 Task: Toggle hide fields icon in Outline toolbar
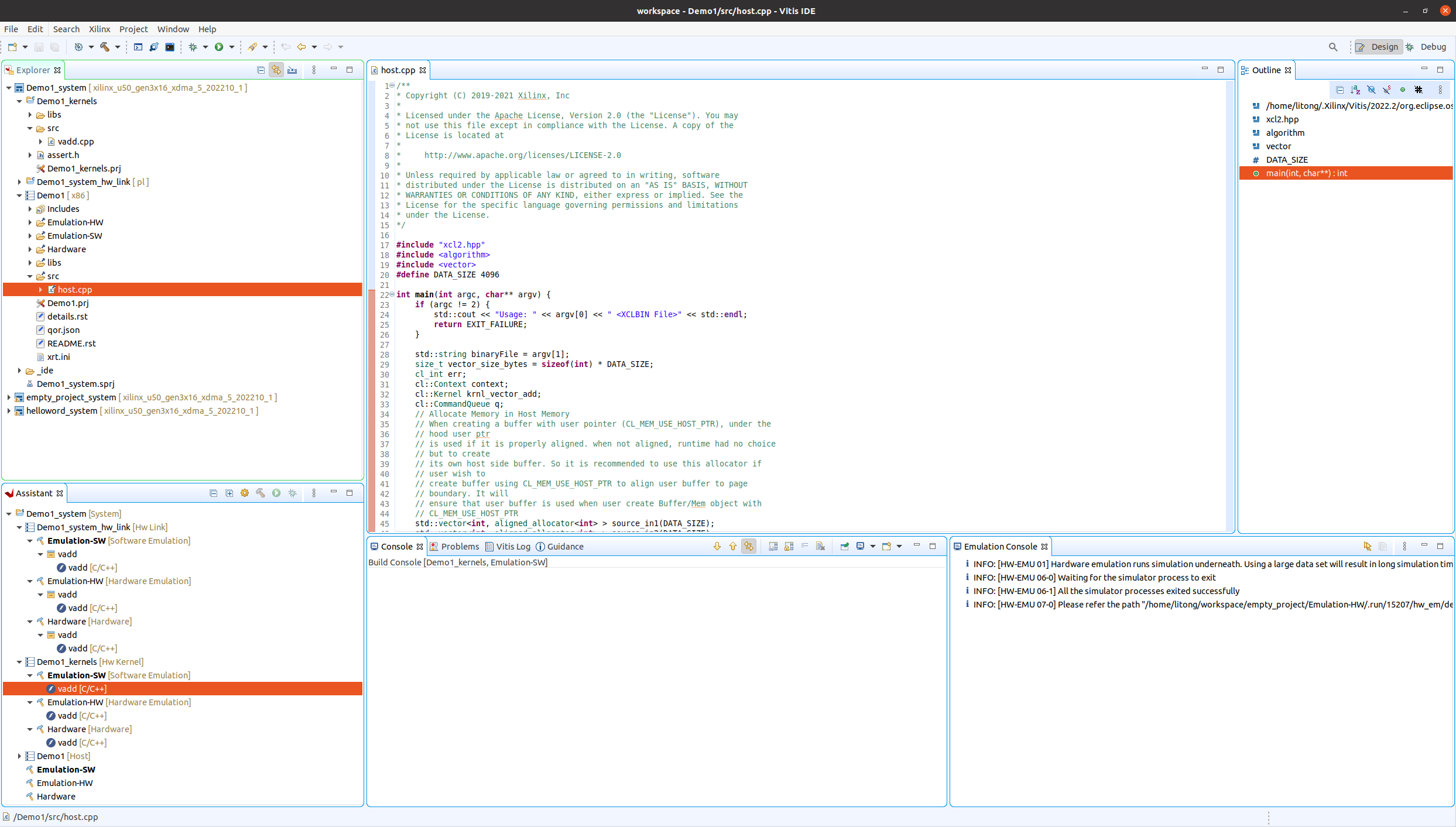[1371, 90]
